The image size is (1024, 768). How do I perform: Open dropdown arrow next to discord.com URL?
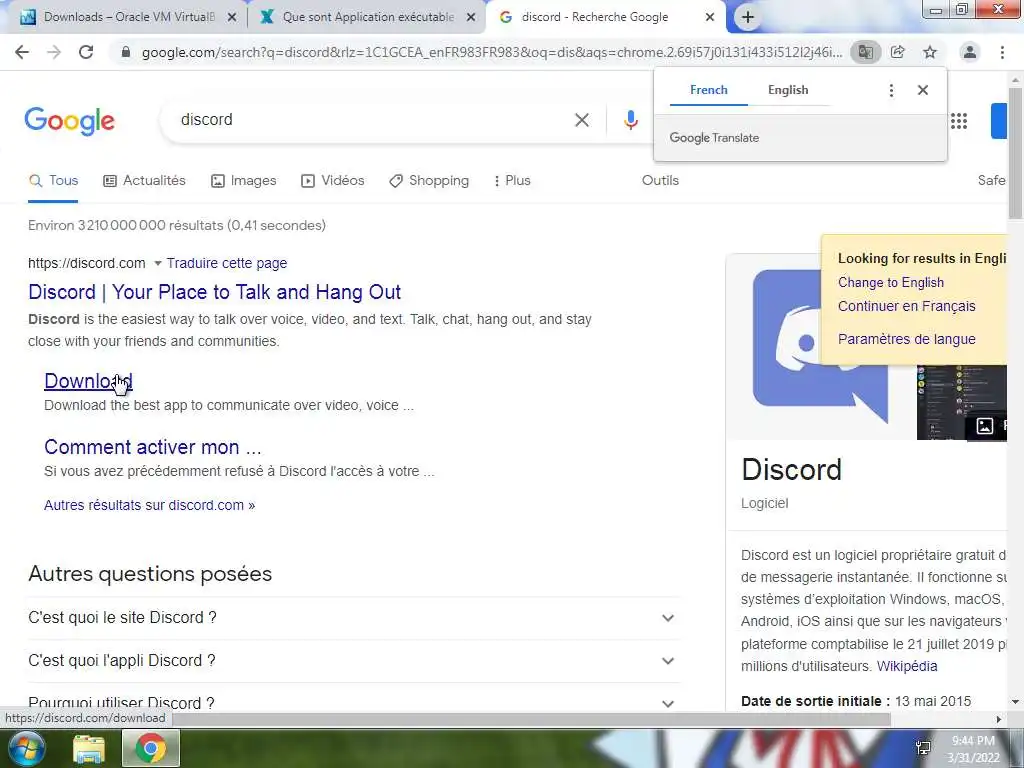pos(157,263)
